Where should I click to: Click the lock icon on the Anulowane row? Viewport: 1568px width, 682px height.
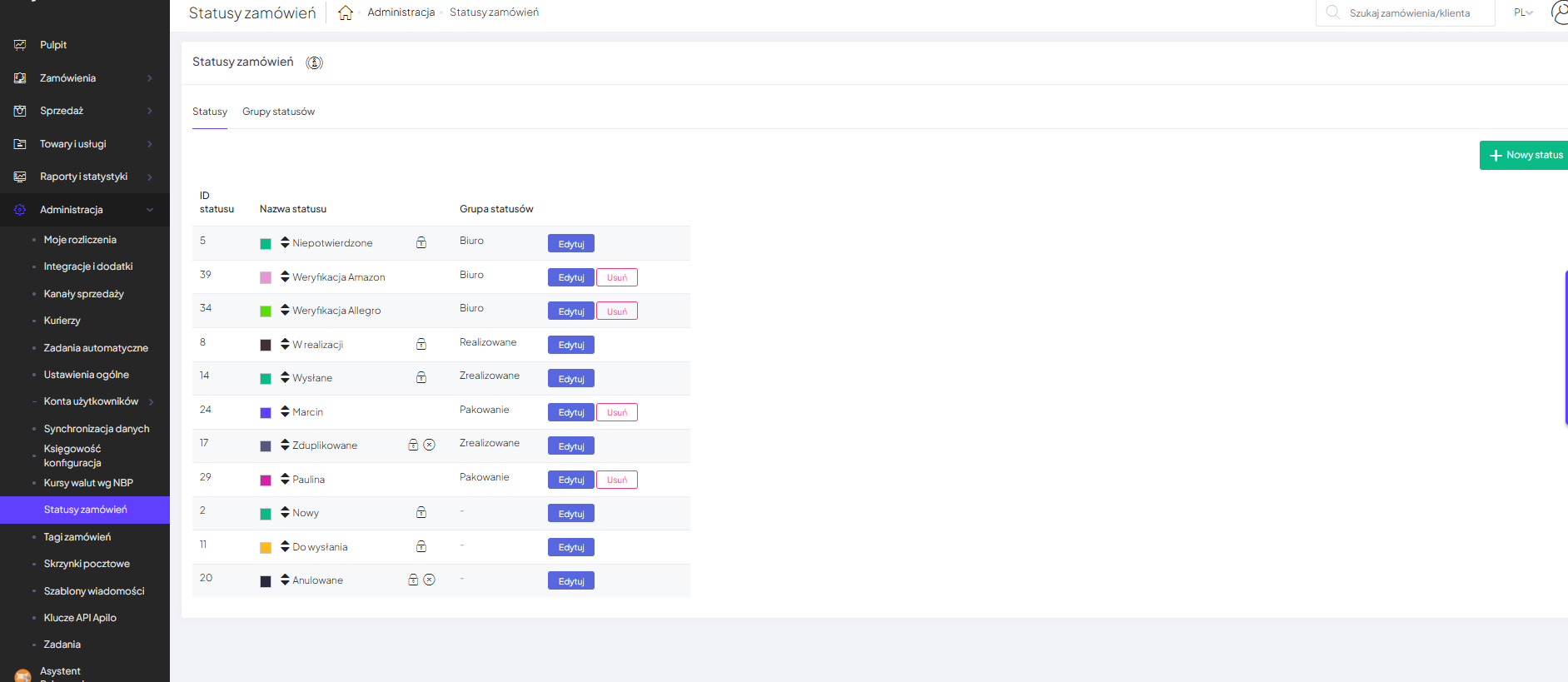click(x=413, y=580)
